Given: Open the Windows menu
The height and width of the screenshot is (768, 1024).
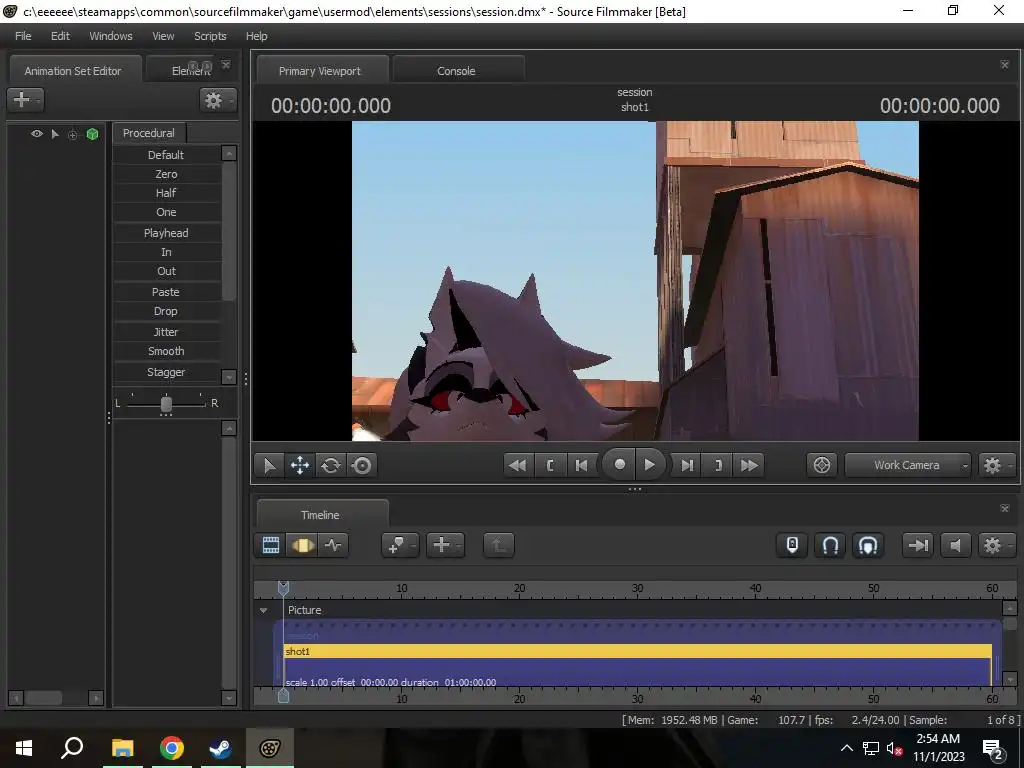Looking at the screenshot, I should point(110,36).
